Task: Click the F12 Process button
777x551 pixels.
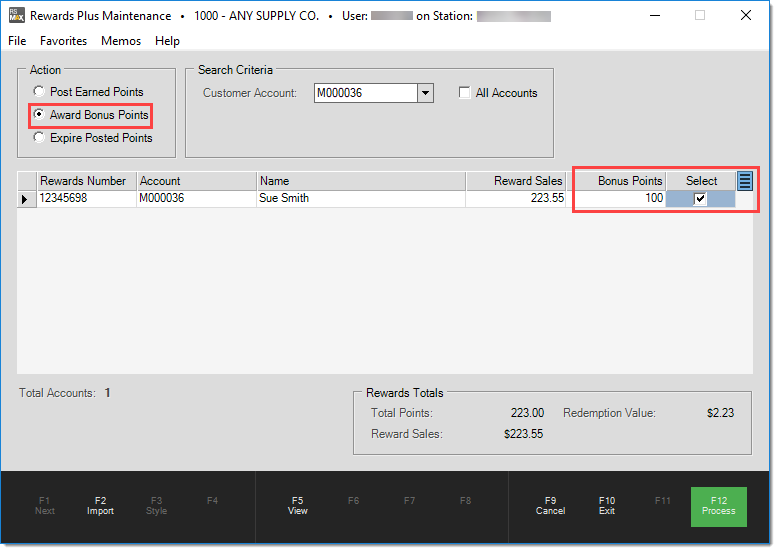Action: [719, 506]
